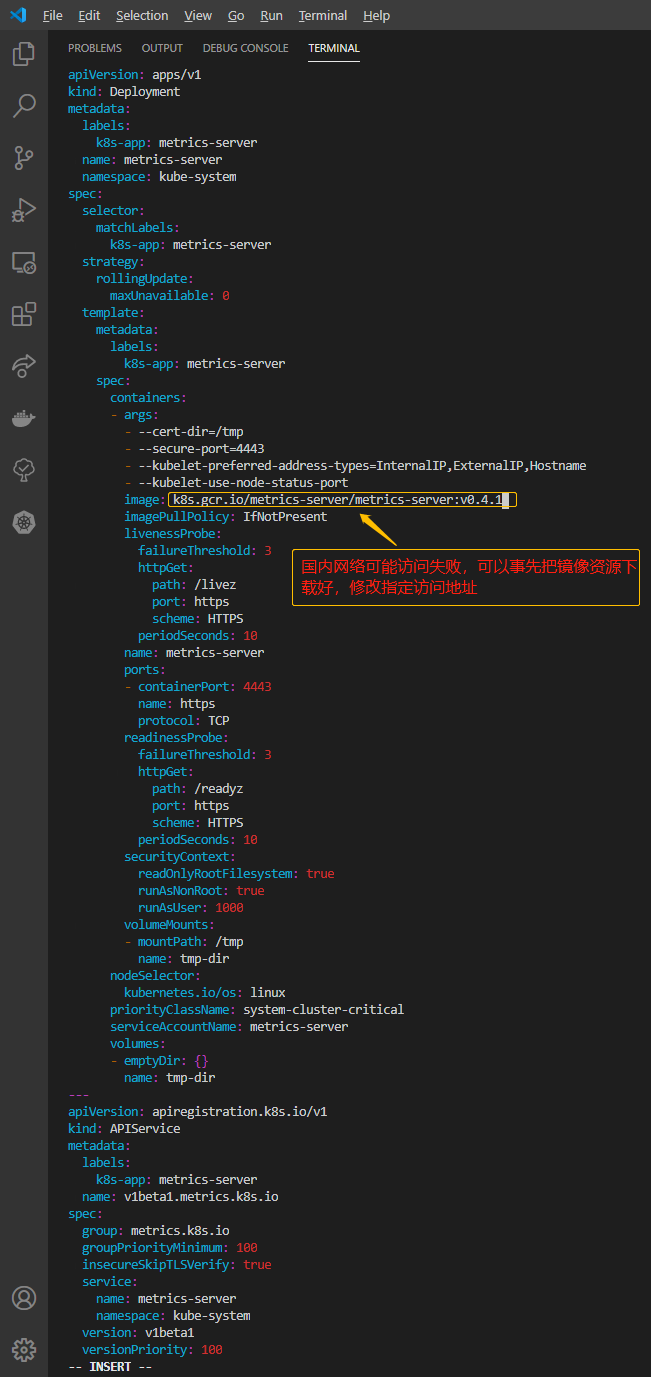The image size is (651, 1377).
Task: Open the DEBUG CONSOLE tab
Action: [245, 47]
